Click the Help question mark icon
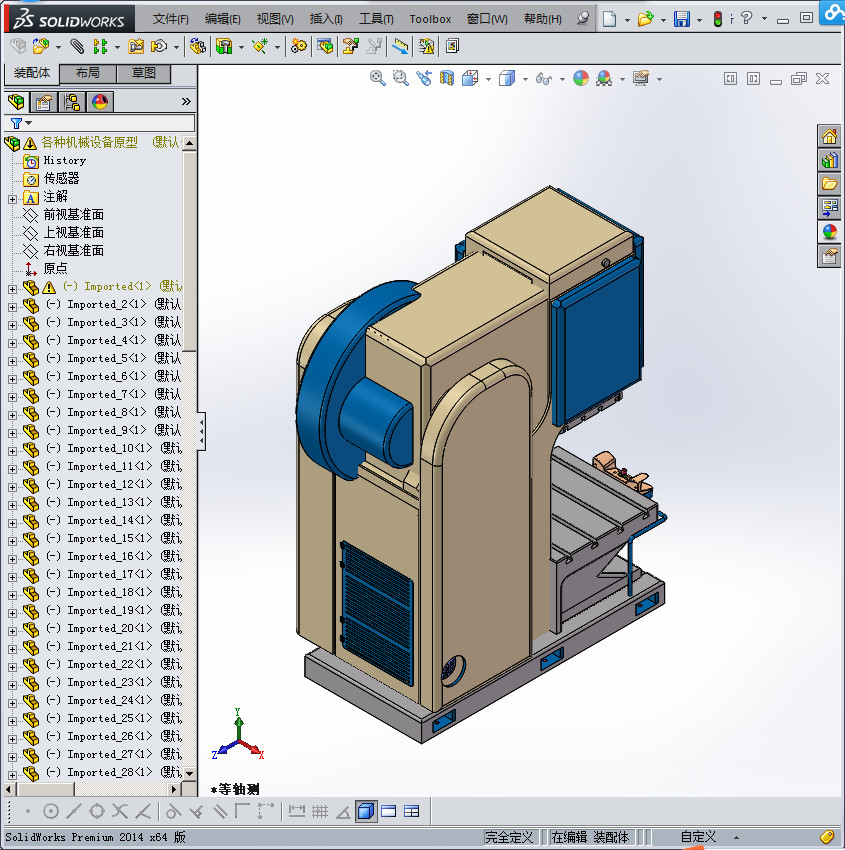The width and height of the screenshot is (845, 850). tap(746, 18)
